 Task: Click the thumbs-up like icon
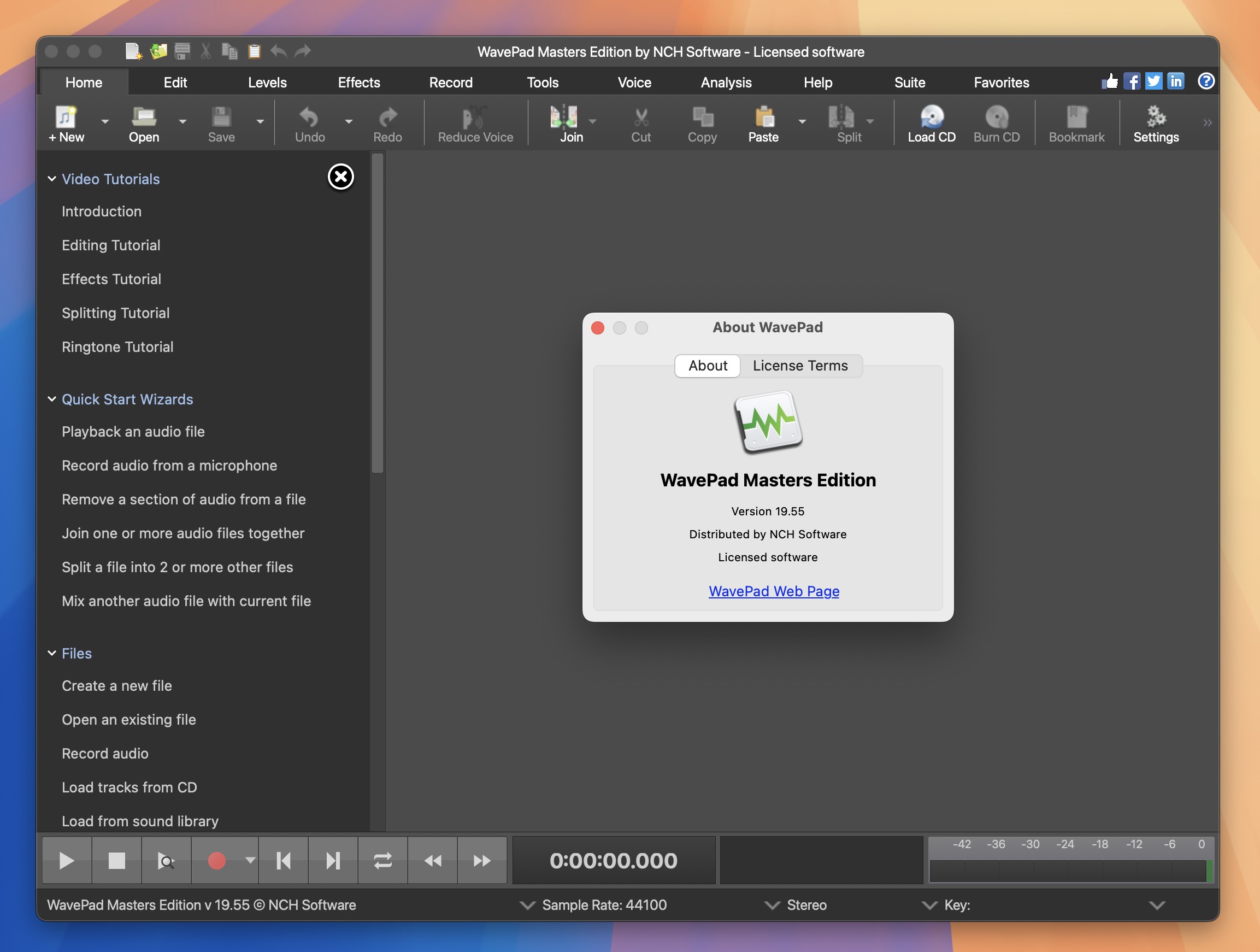click(1110, 81)
